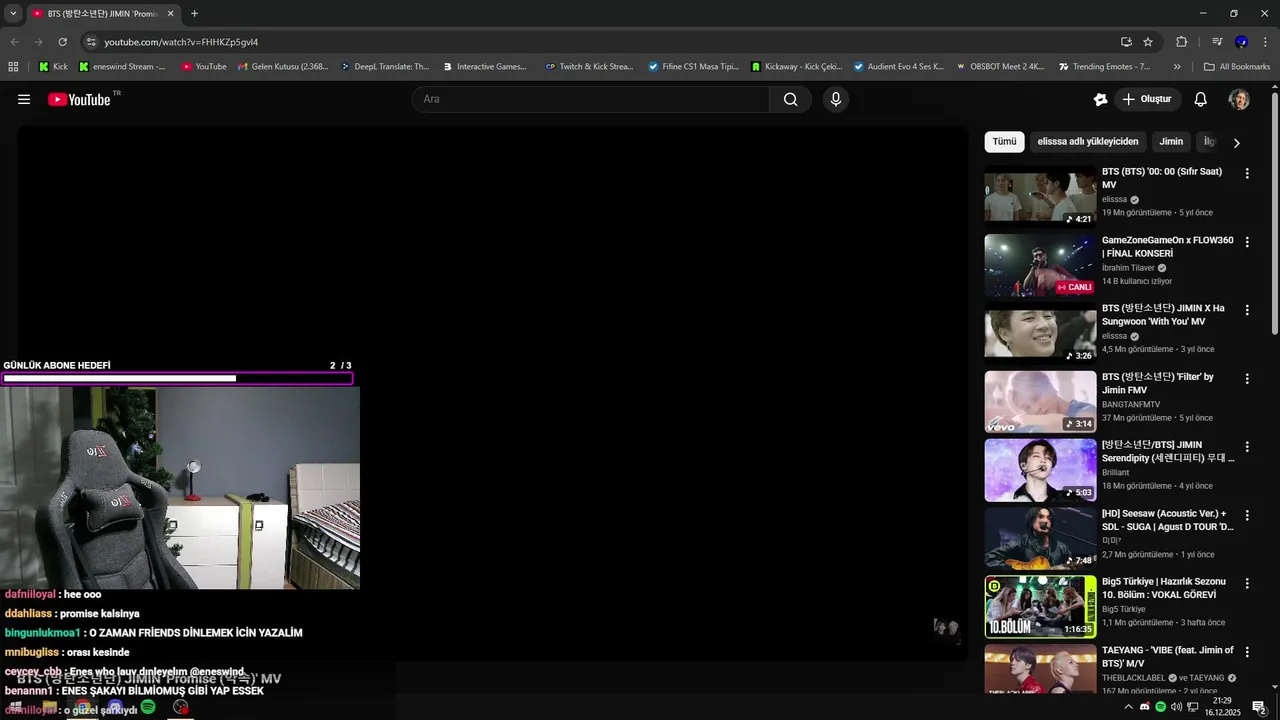Open Spotify from the taskbar
The image size is (1280, 720).
point(148,707)
